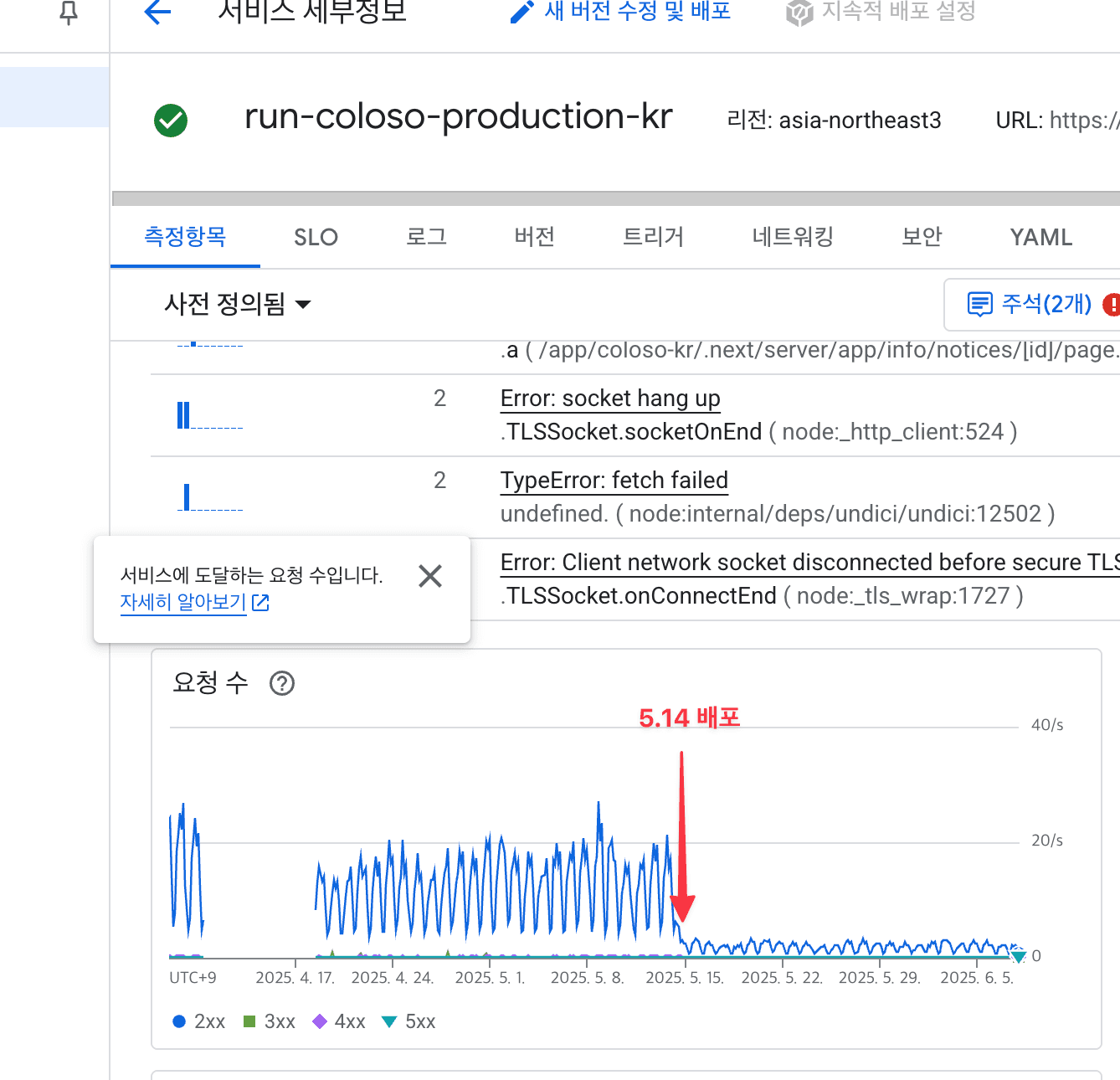
Task: Open 'Error: socket hang up' link
Action: point(610,399)
